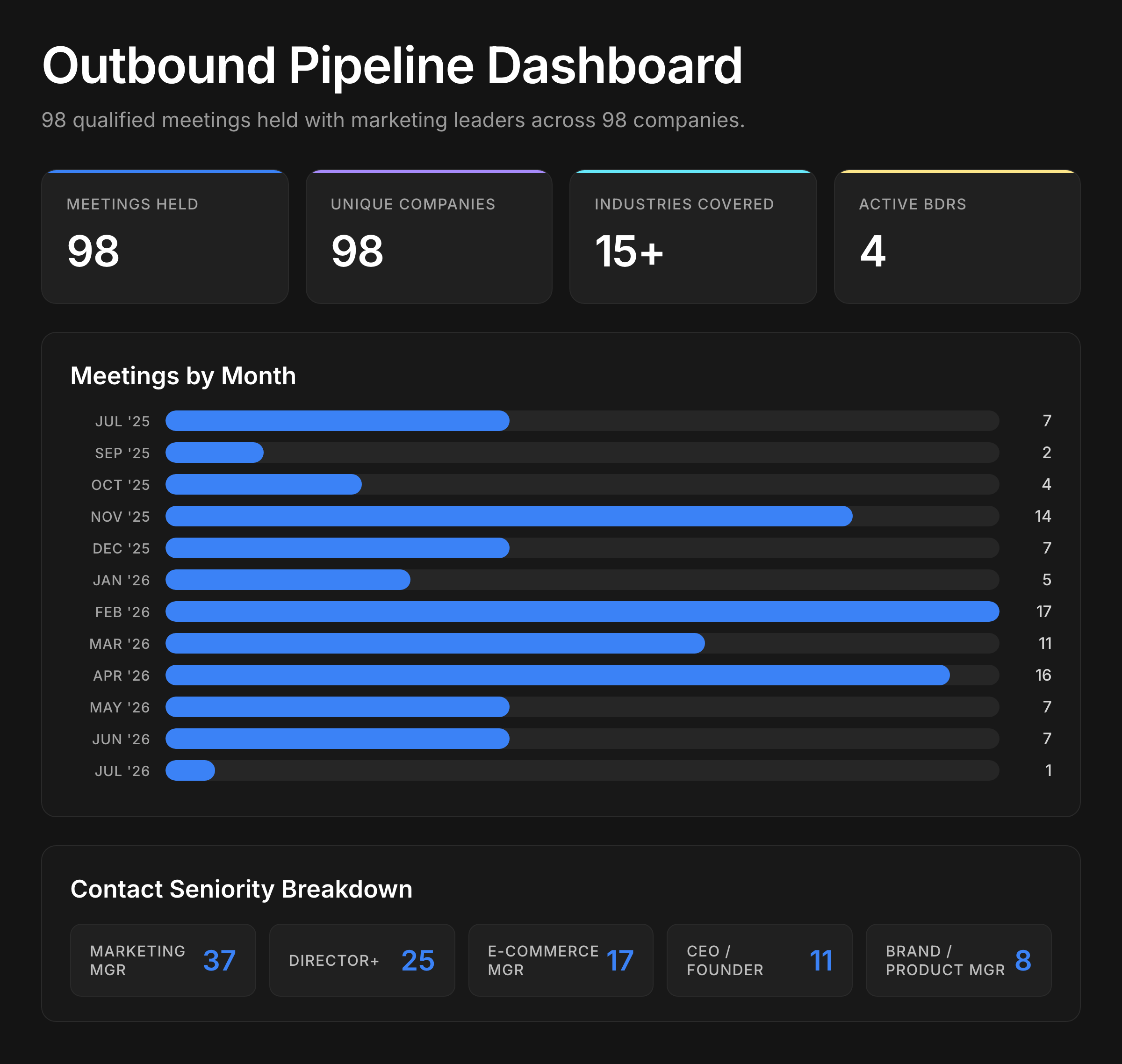Click the CEO / Founder count 11
Image resolution: width=1122 pixels, height=1064 pixels.
click(x=821, y=960)
